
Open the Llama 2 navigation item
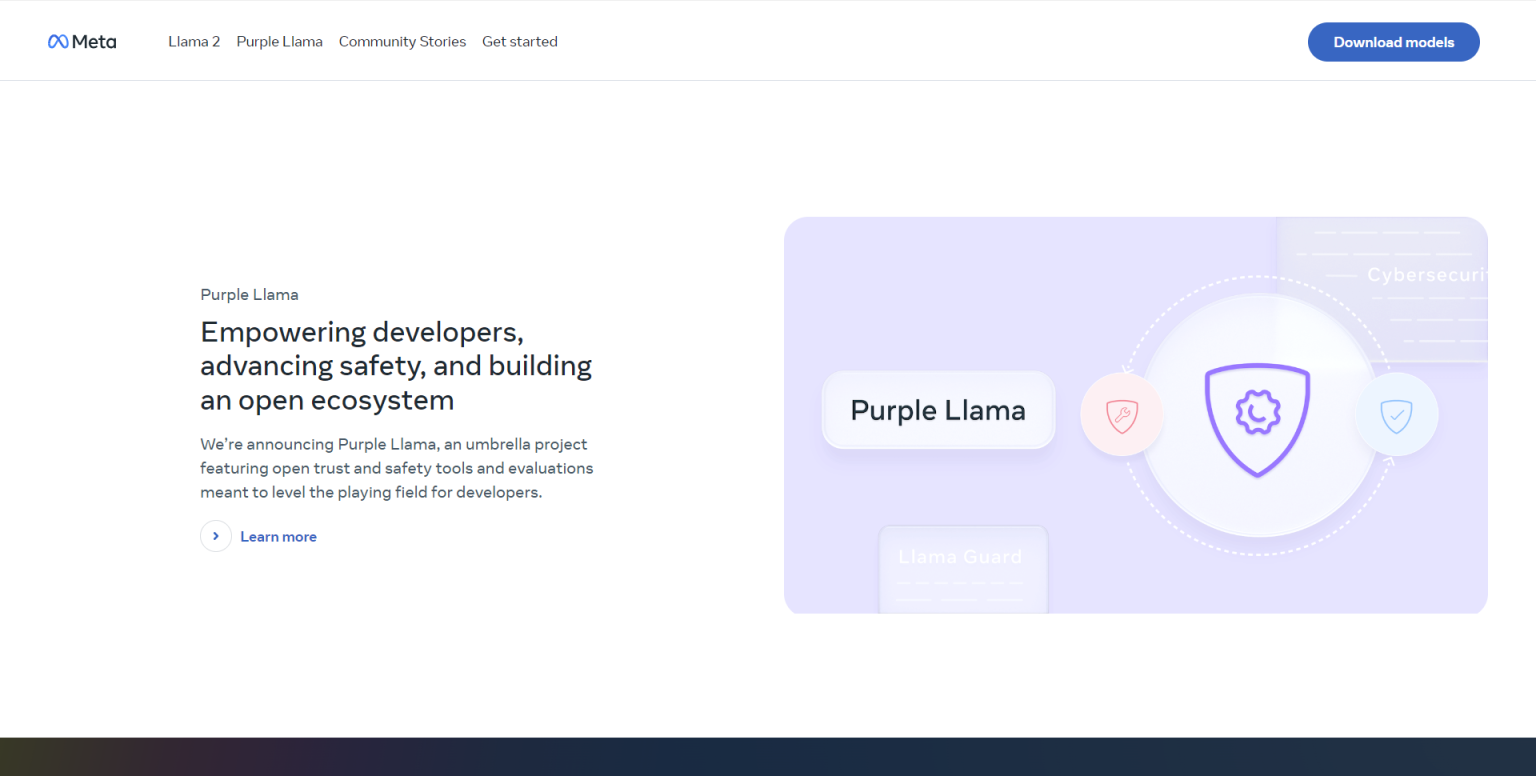point(194,42)
